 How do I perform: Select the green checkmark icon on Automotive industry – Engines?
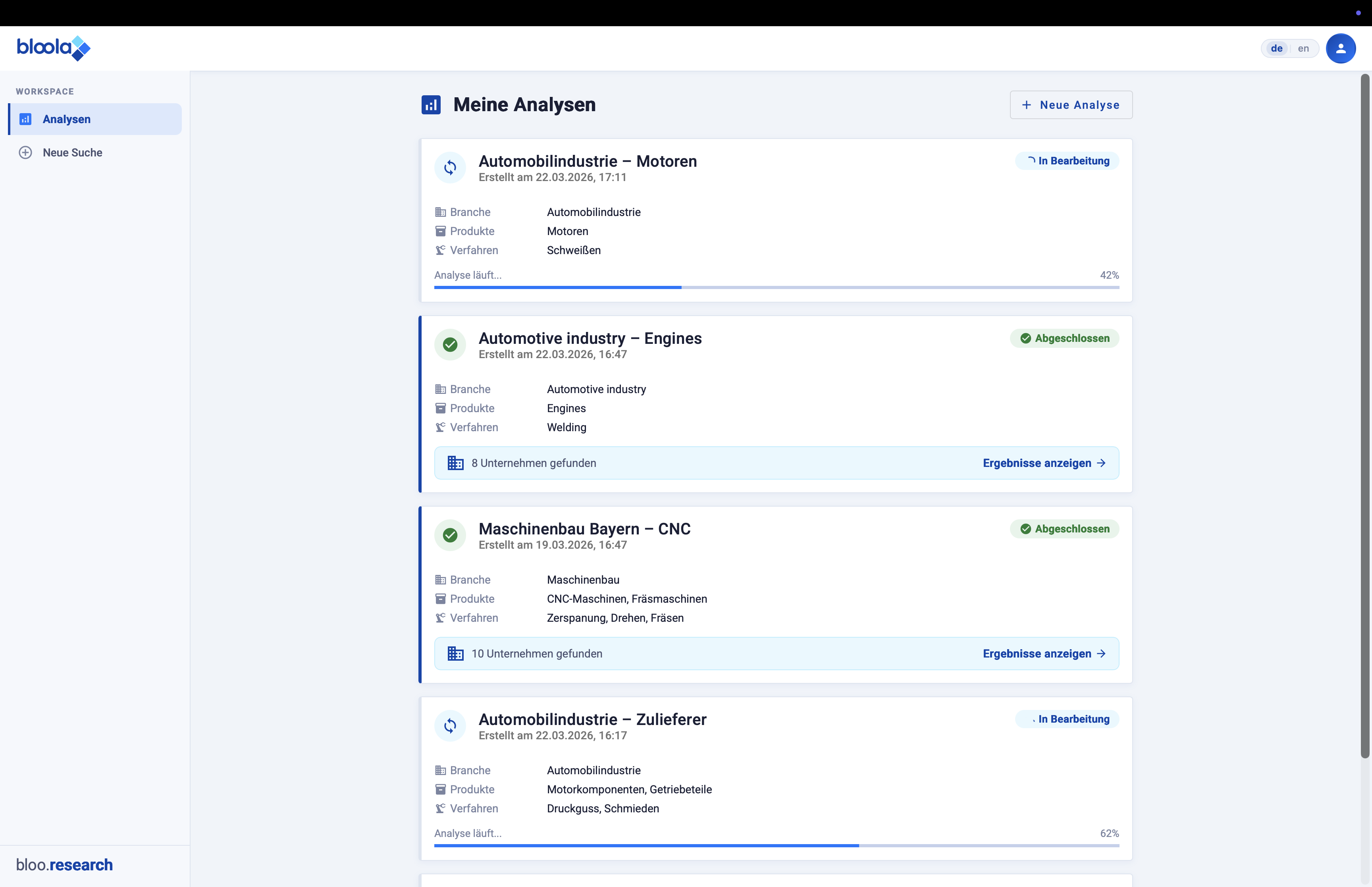pyautogui.click(x=450, y=344)
